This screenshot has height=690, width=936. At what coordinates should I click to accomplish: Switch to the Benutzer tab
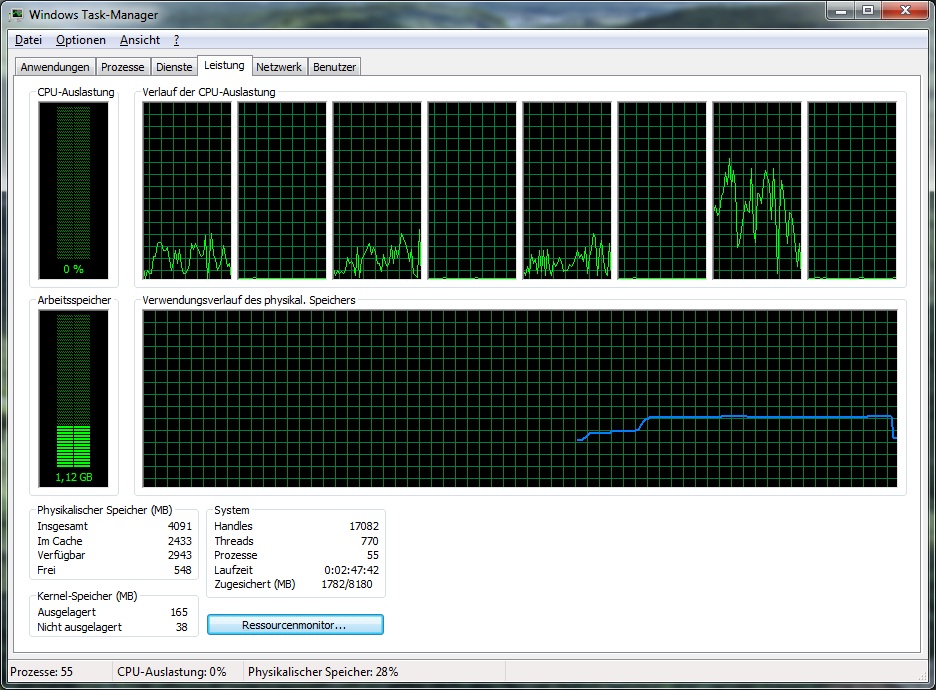point(334,67)
